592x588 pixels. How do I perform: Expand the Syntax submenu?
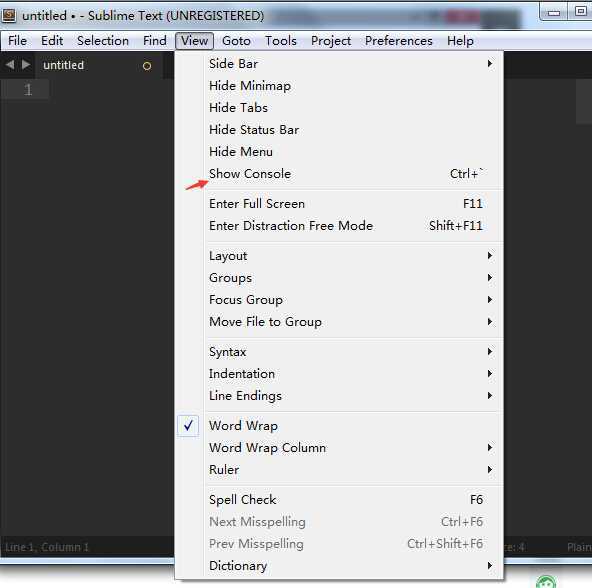coord(339,352)
